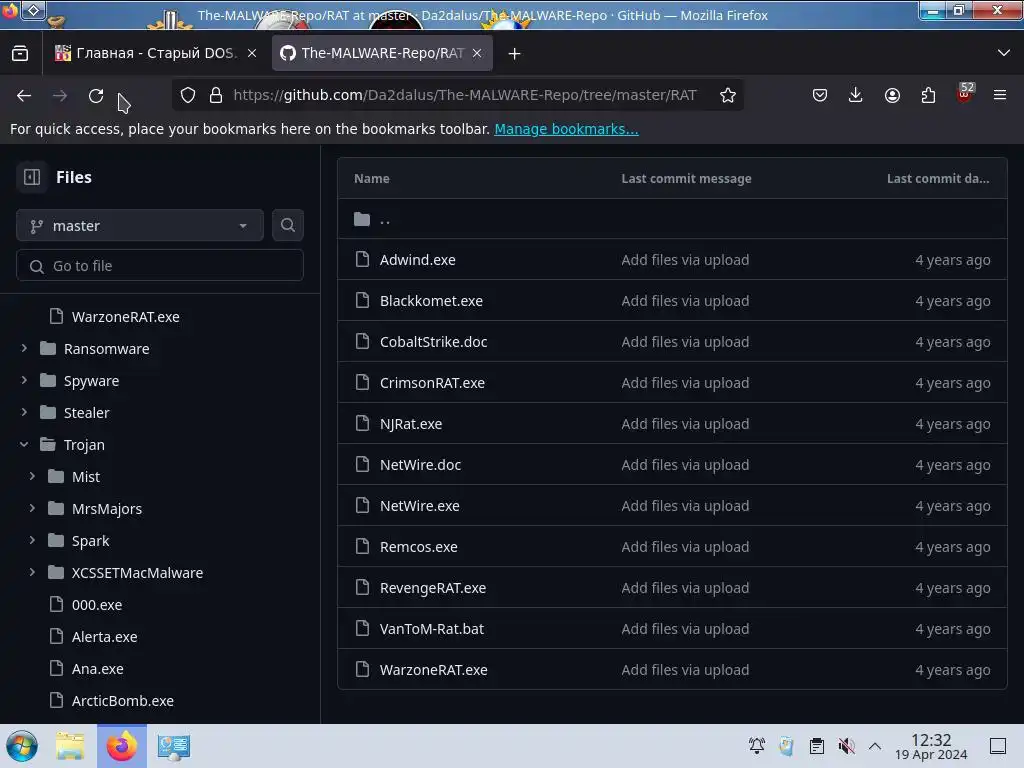Open NetWire.doc file link
Screen dimensions: 1024x768
420,465
